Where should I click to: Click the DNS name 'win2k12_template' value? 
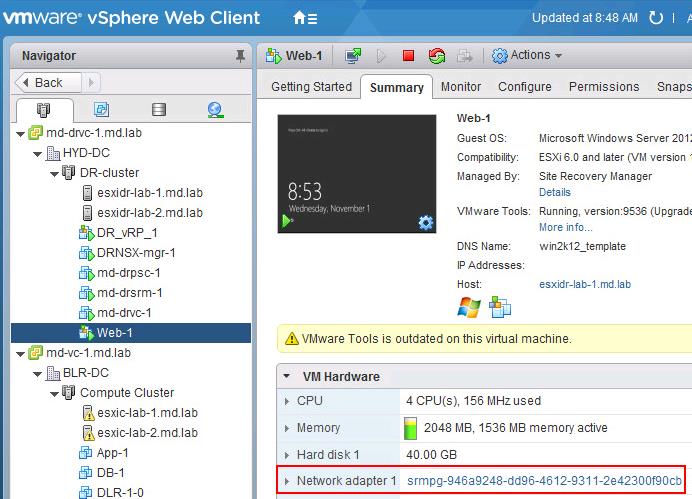tap(582, 246)
